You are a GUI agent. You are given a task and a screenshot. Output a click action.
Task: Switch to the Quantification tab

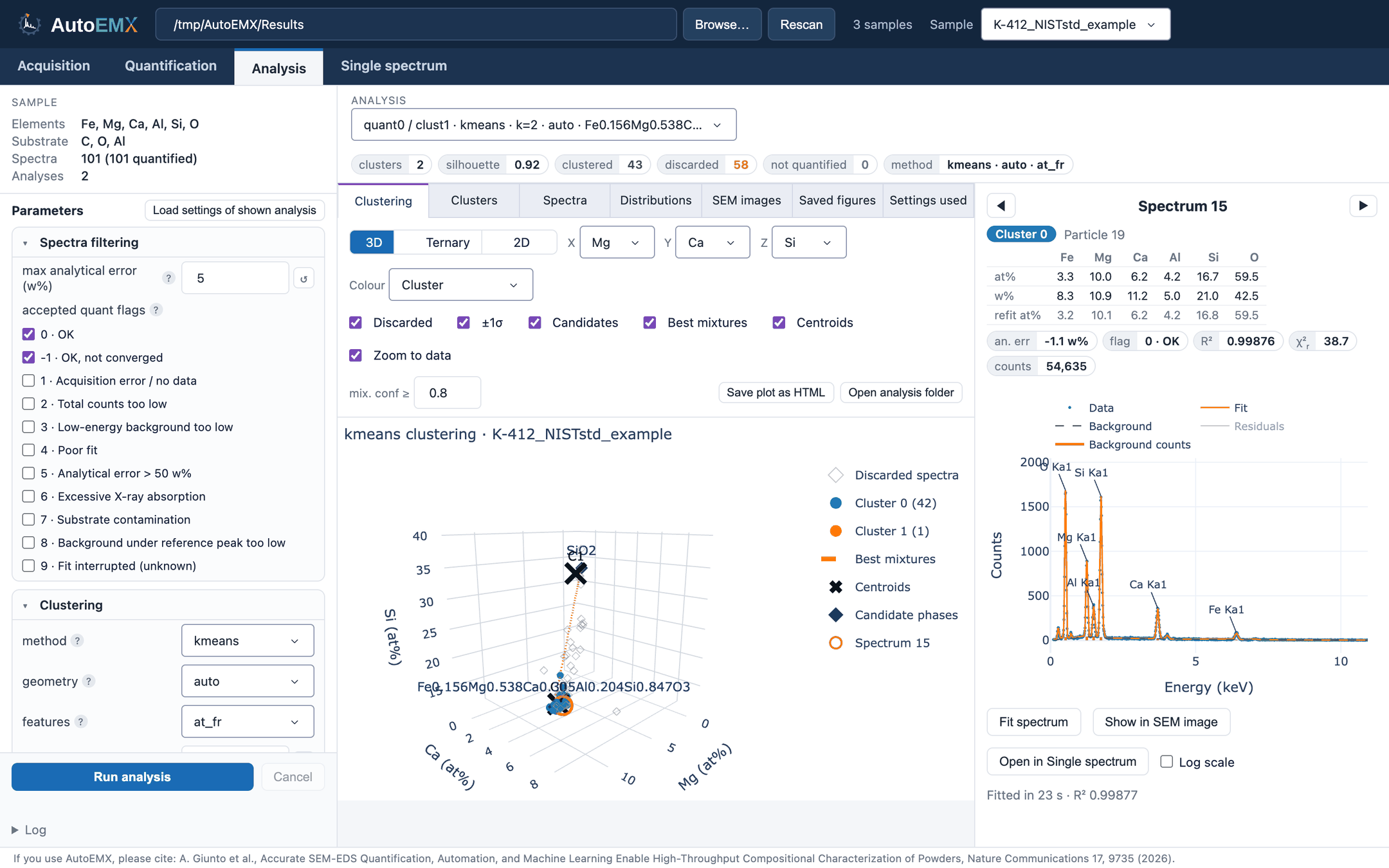pyautogui.click(x=170, y=66)
